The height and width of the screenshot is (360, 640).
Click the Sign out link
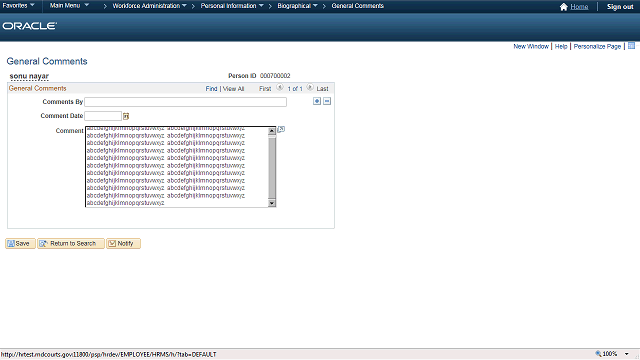620,7
